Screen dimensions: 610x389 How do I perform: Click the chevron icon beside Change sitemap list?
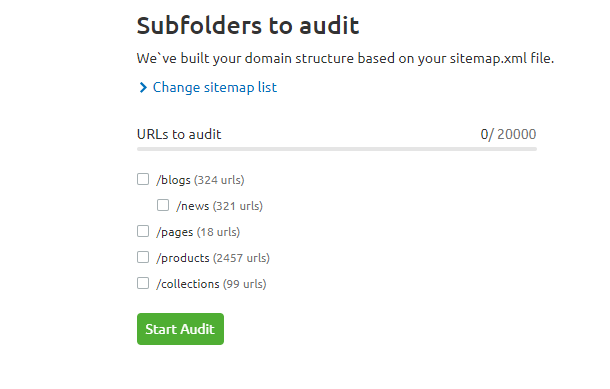(x=143, y=88)
